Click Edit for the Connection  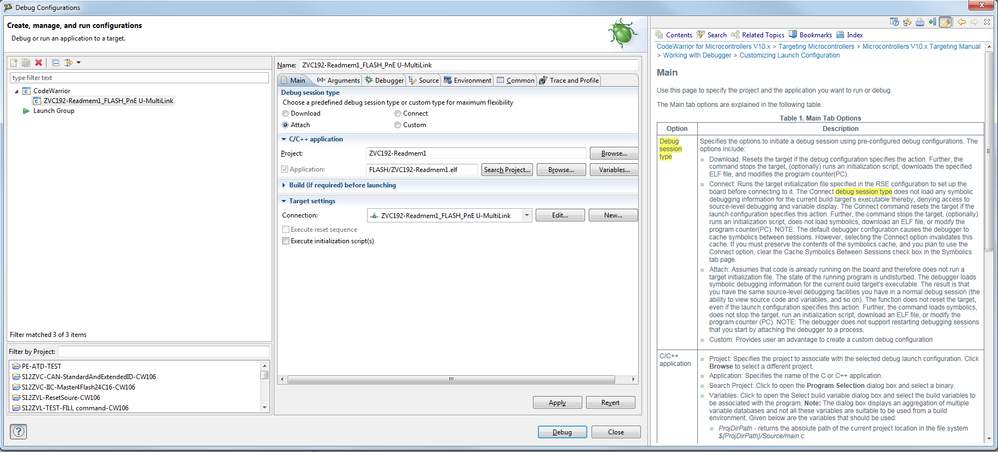pyautogui.click(x=560, y=216)
